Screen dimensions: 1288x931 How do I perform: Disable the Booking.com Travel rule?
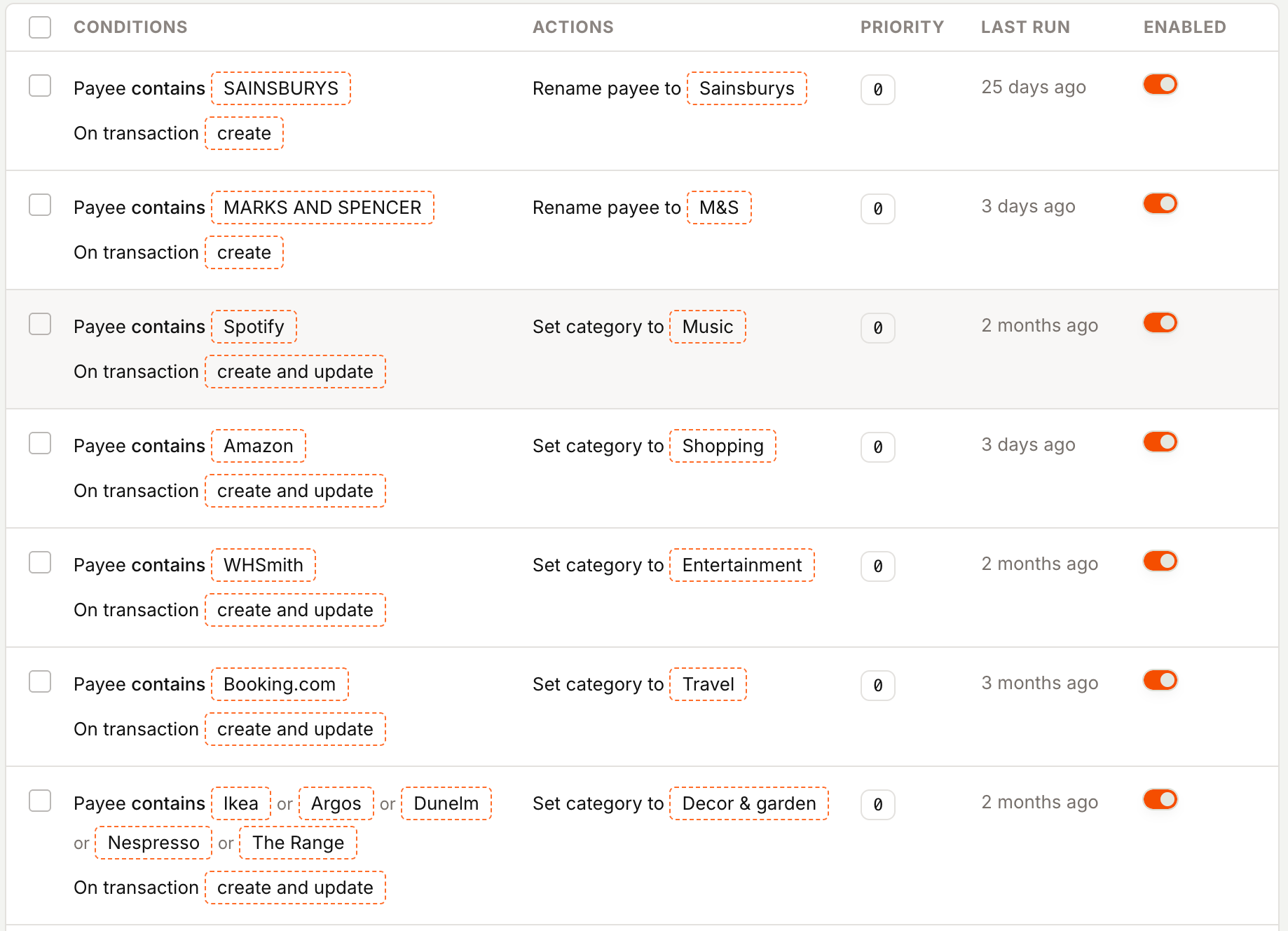[x=1160, y=680]
